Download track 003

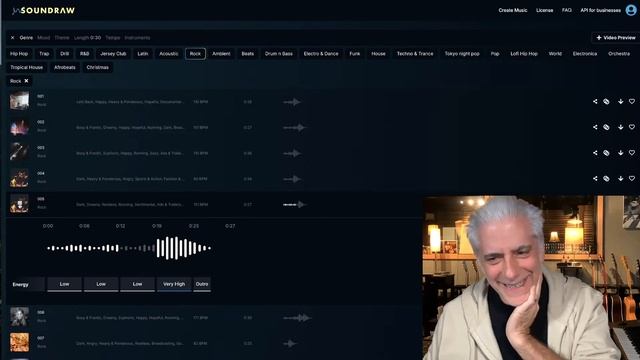pyautogui.click(x=620, y=153)
